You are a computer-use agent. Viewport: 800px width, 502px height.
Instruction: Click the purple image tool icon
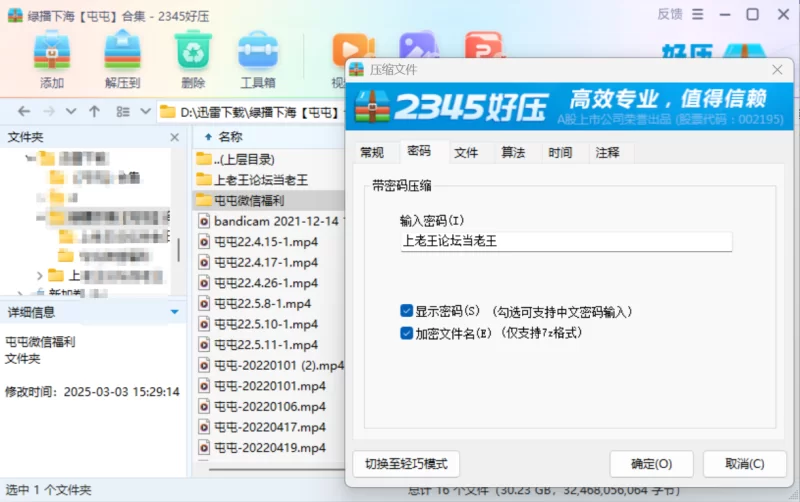pyautogui.click(x=418, y=46)
